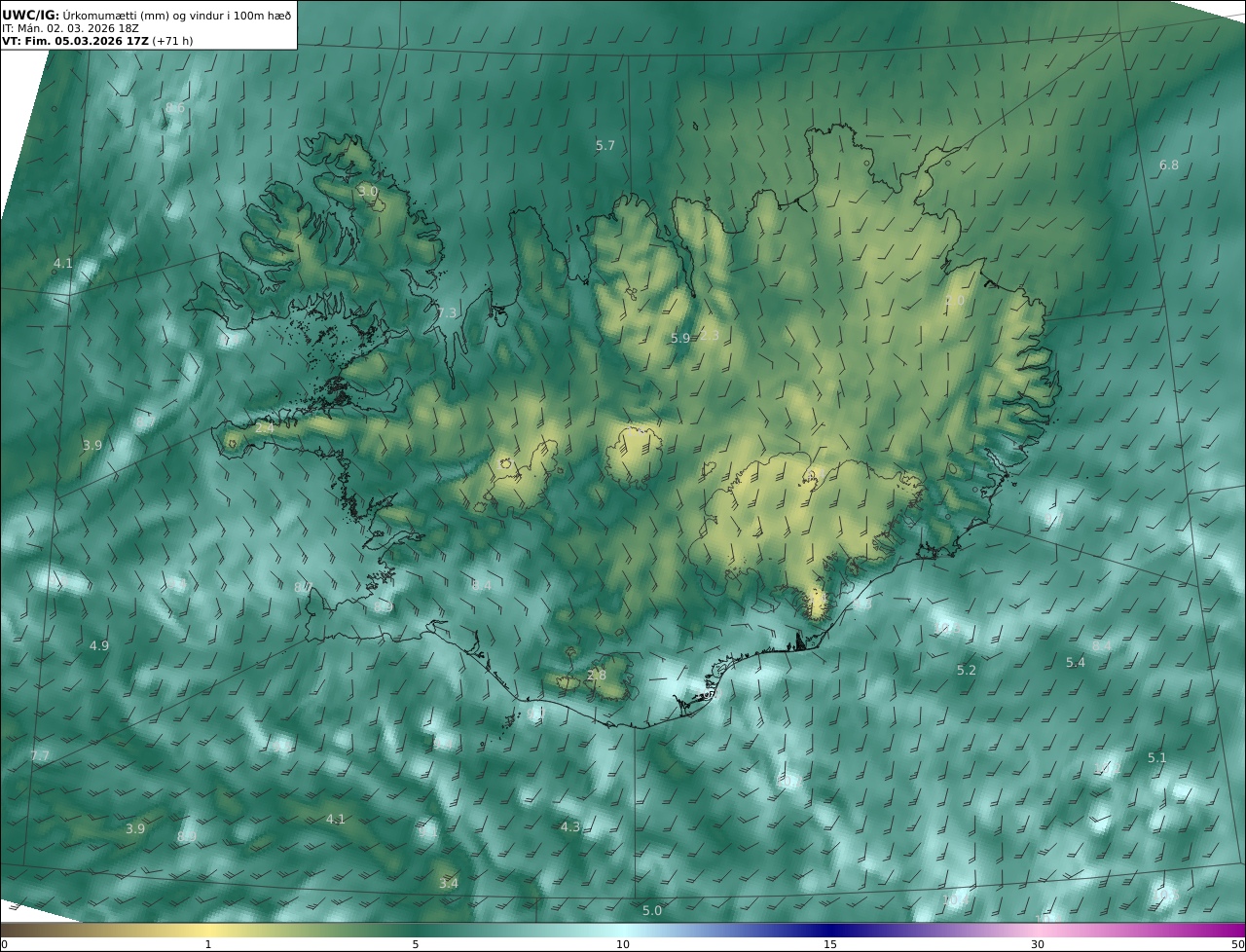Click the 15 tick on the colour scale
Image resolution: width=1246 pixels, height=952 pixels.
click(x=830, y=944)
